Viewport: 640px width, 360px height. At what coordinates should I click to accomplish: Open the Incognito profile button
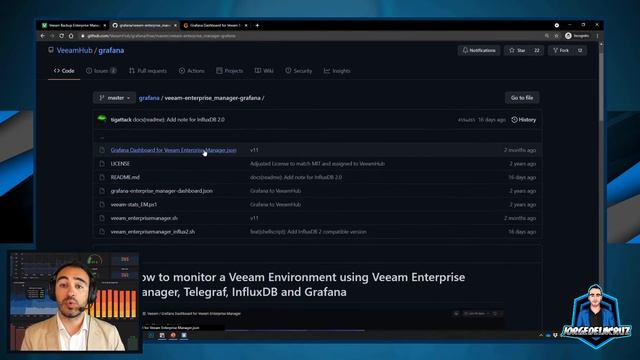click(577, 36)
